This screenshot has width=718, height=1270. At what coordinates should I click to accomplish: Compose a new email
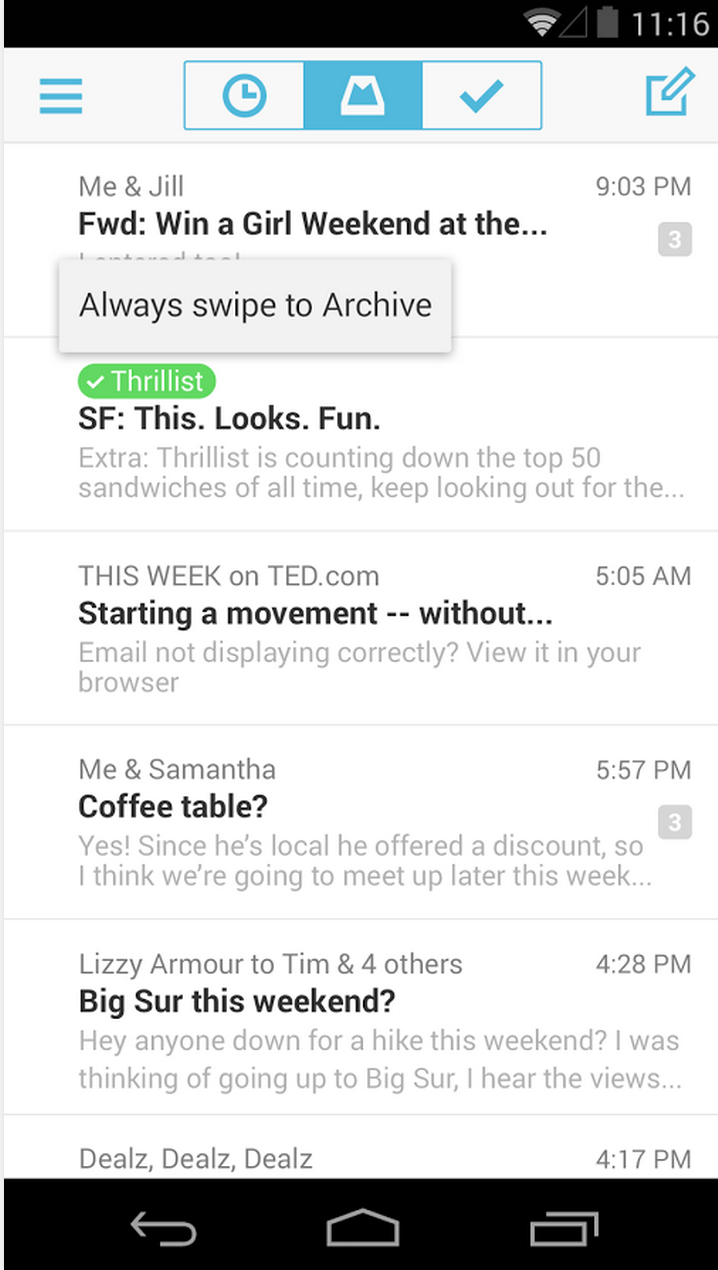[x=668, y=94]
